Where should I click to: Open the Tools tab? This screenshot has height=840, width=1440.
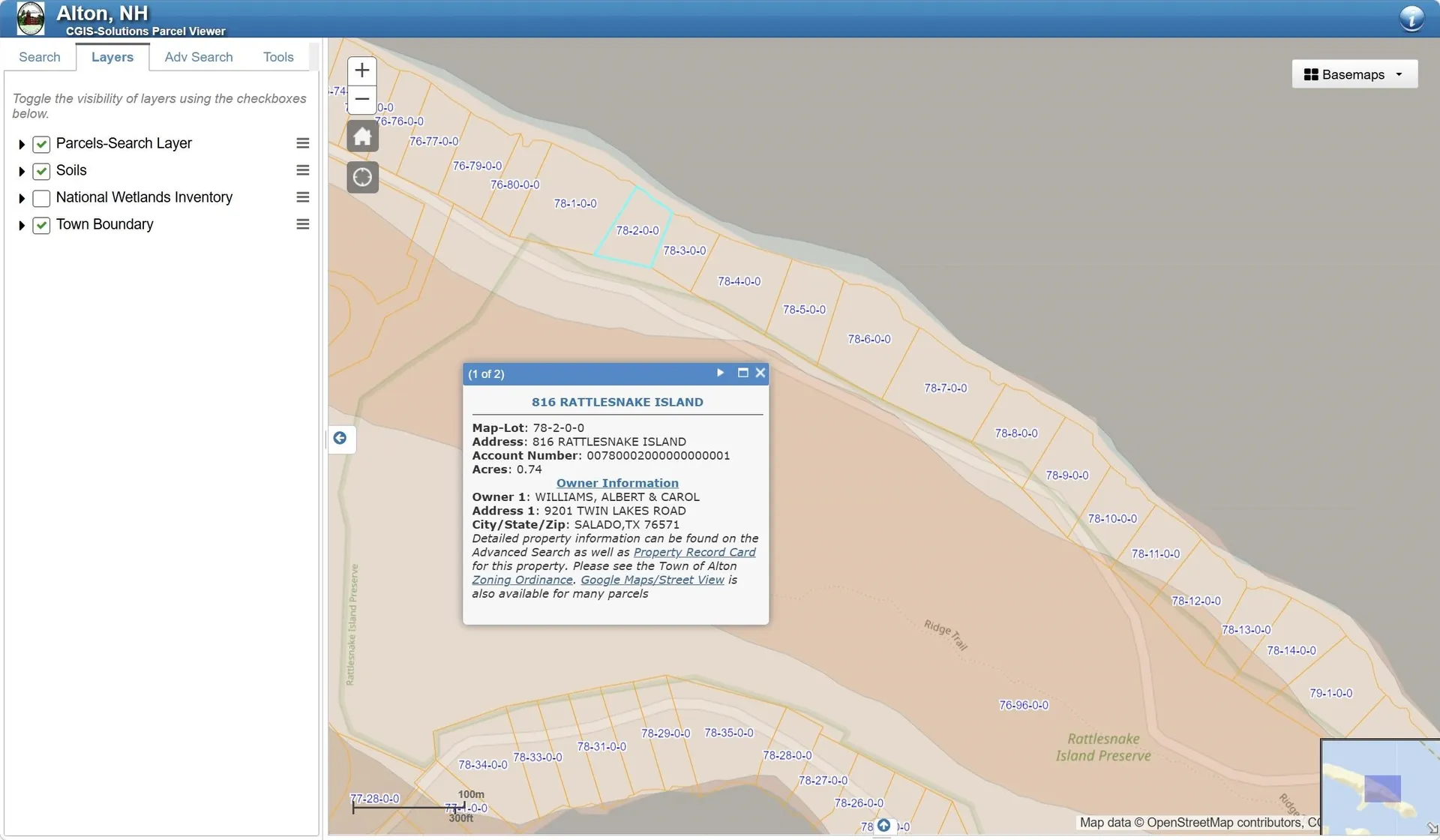pyautogui.click(x=278, y=57)
